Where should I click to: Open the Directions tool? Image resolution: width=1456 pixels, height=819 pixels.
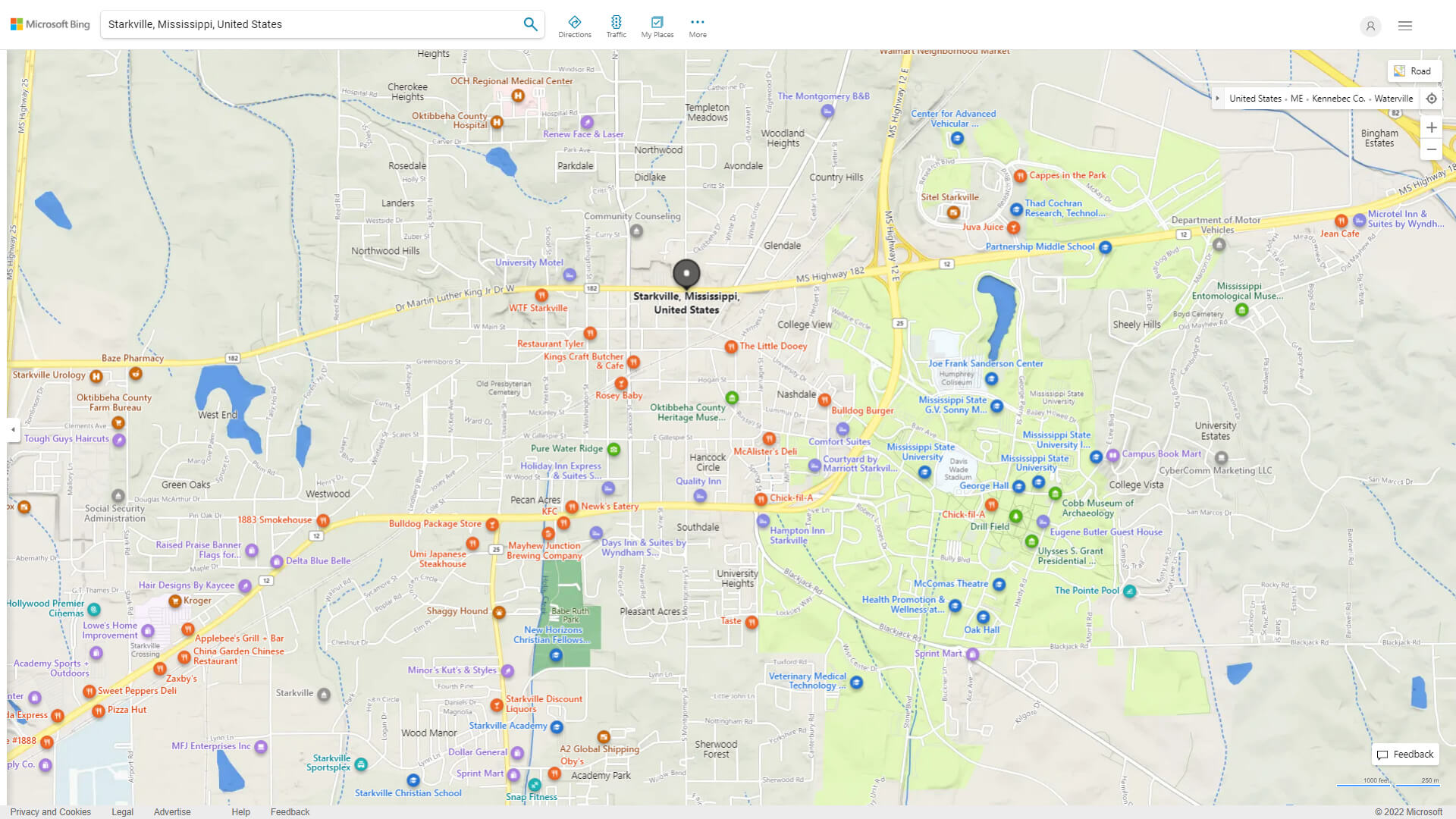coord(575,25)
